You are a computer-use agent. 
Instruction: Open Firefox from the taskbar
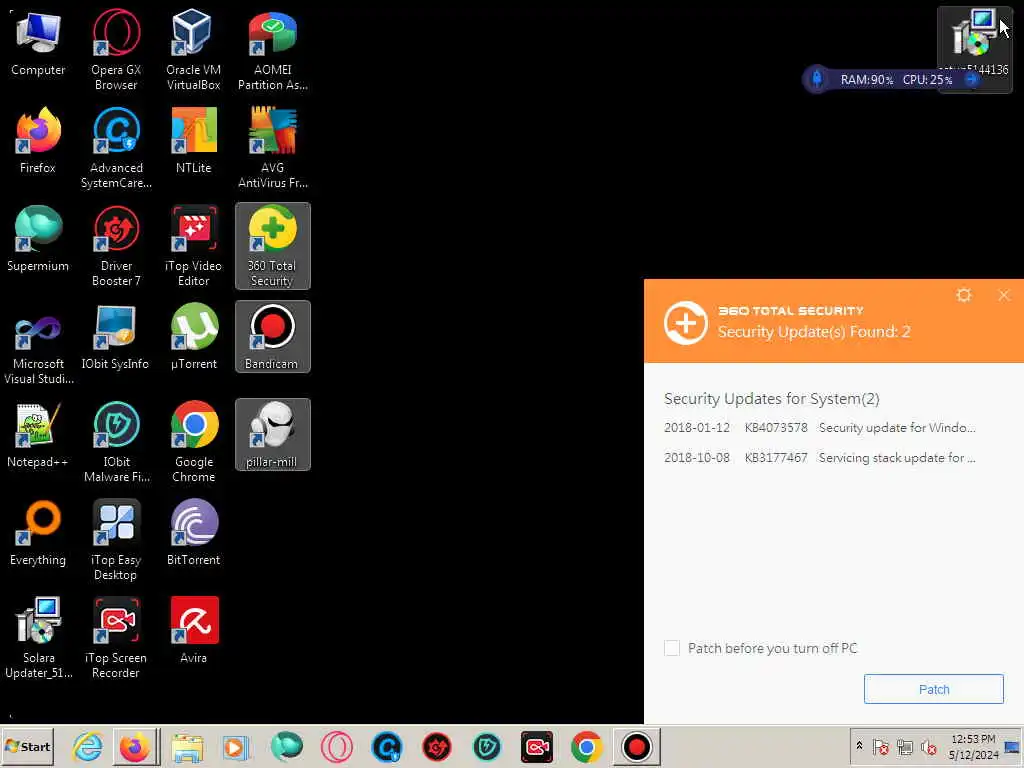[135, 746]
